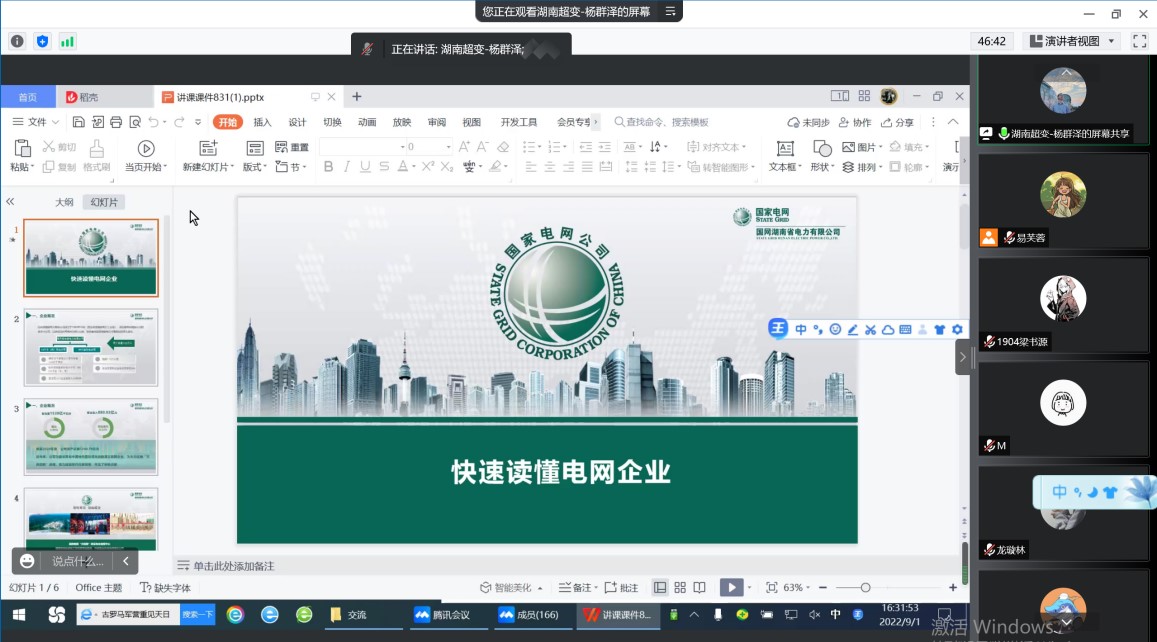Click the Paste (粘贴) icon in ribbon

21,148
